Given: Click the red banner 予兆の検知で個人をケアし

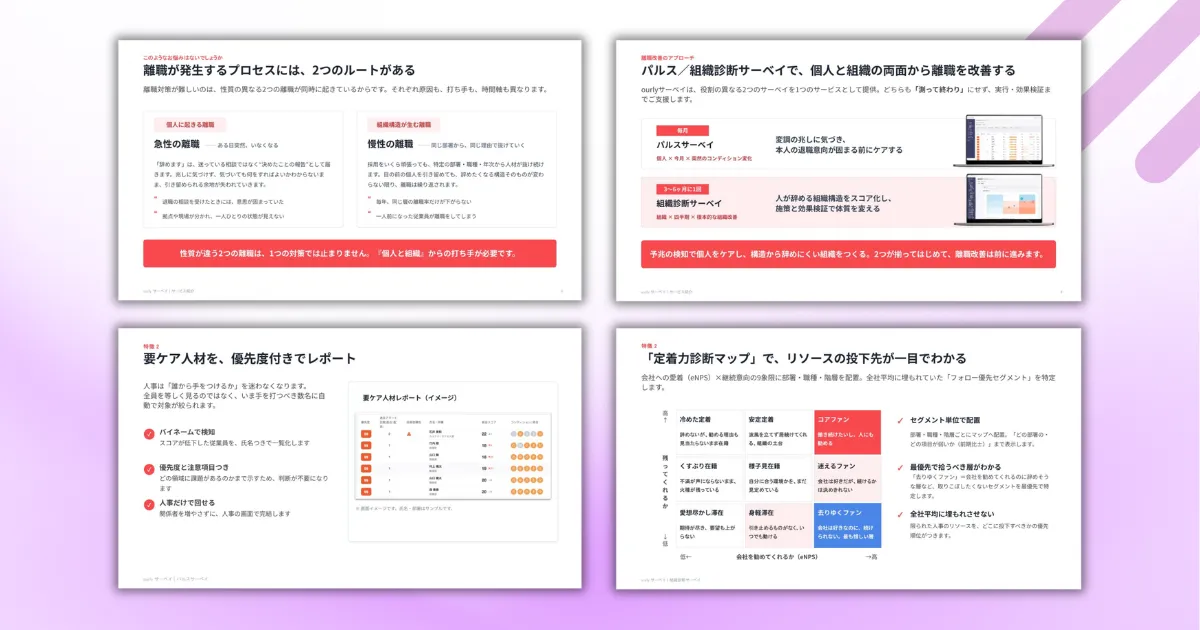Looking at the screenshot, I should tap(848, 254).
